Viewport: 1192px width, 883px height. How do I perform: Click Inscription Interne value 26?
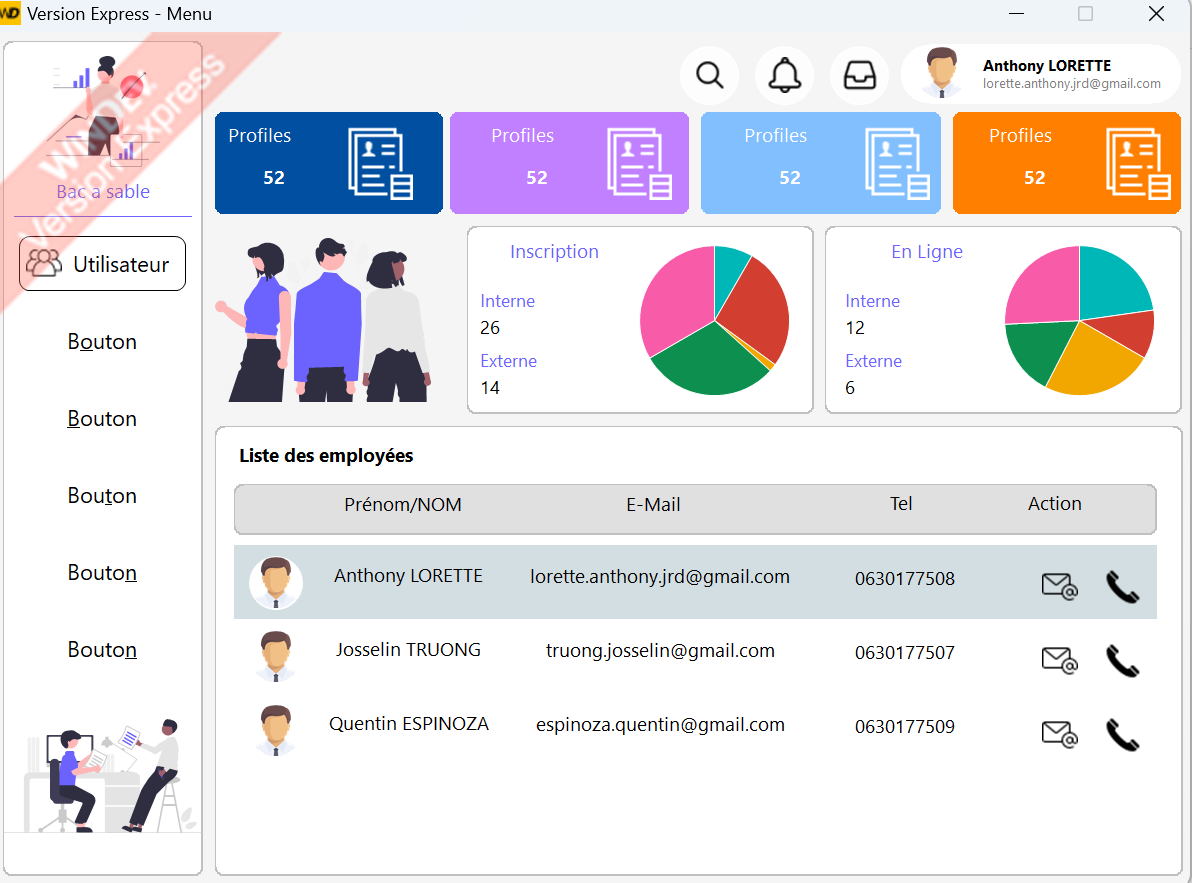(490, 328)
